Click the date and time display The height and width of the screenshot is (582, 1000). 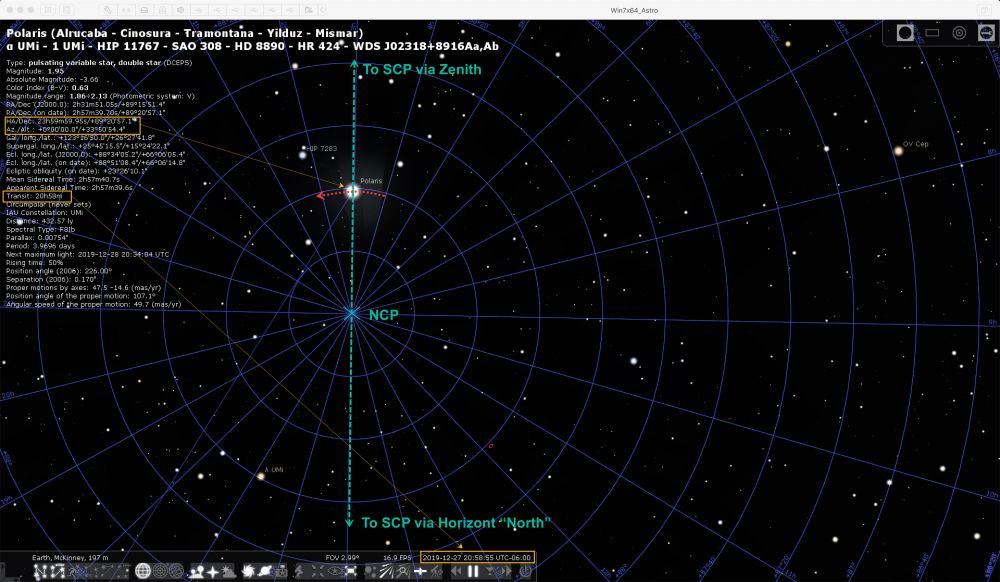point(477,556)
